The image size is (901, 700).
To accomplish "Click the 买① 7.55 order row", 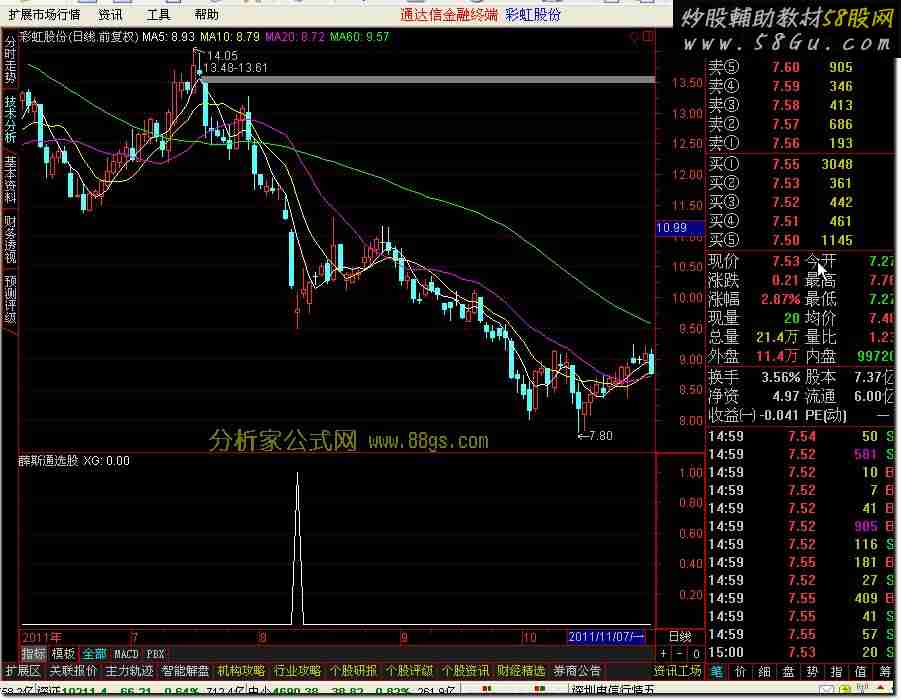I will (800, 164).
